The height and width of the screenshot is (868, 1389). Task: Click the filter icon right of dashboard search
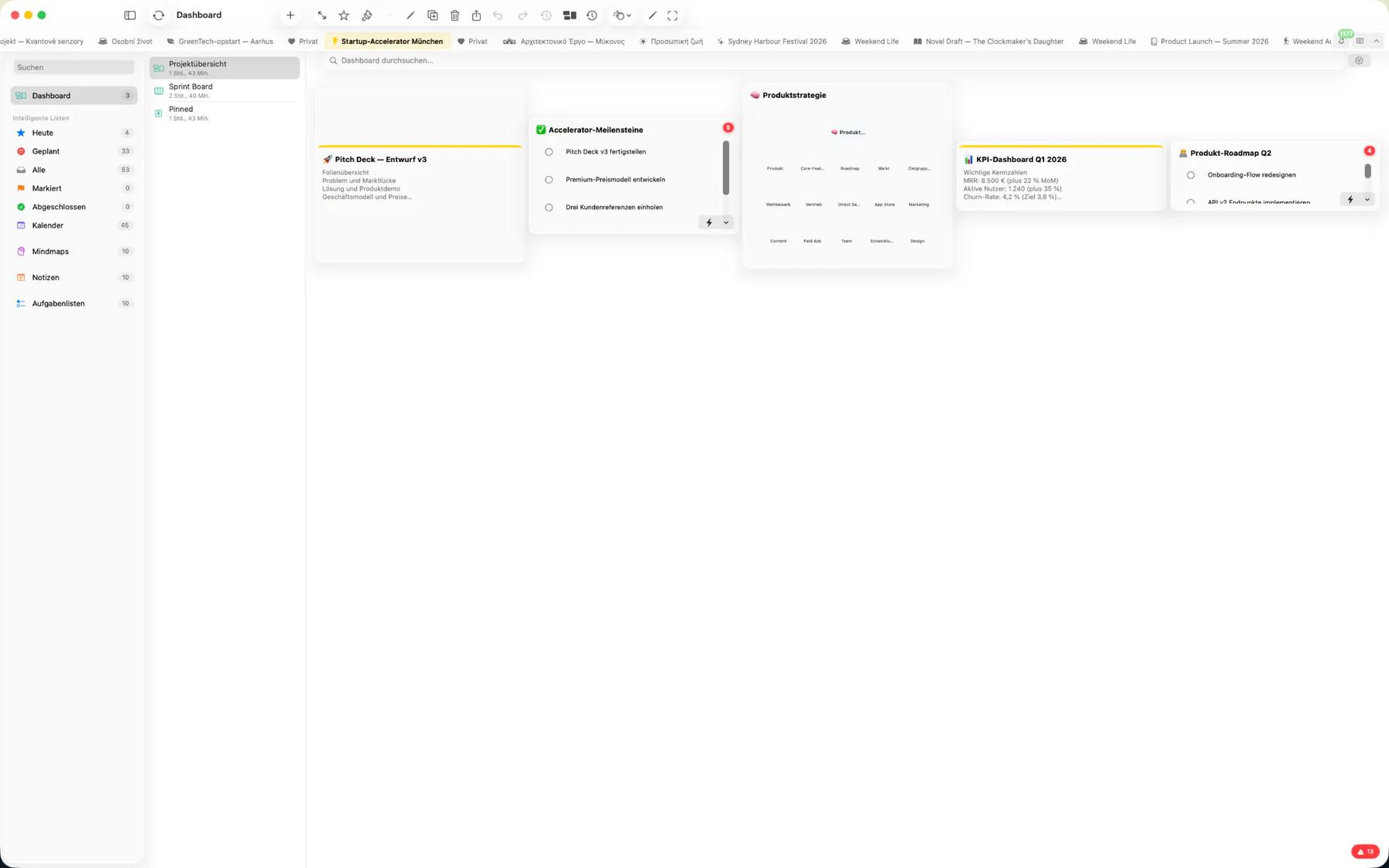tap(1359, 60)
